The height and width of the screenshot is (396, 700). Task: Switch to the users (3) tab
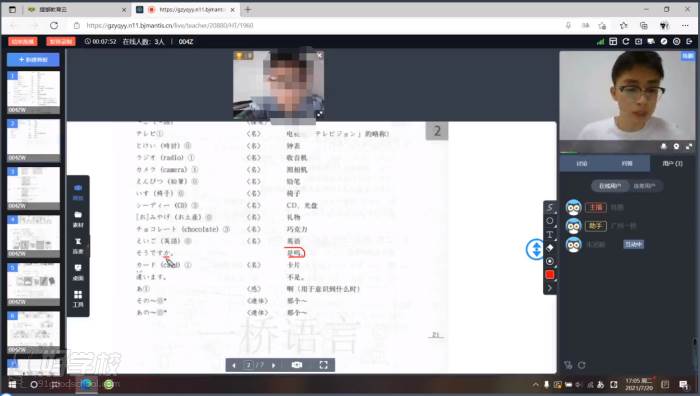click(672, 163)
